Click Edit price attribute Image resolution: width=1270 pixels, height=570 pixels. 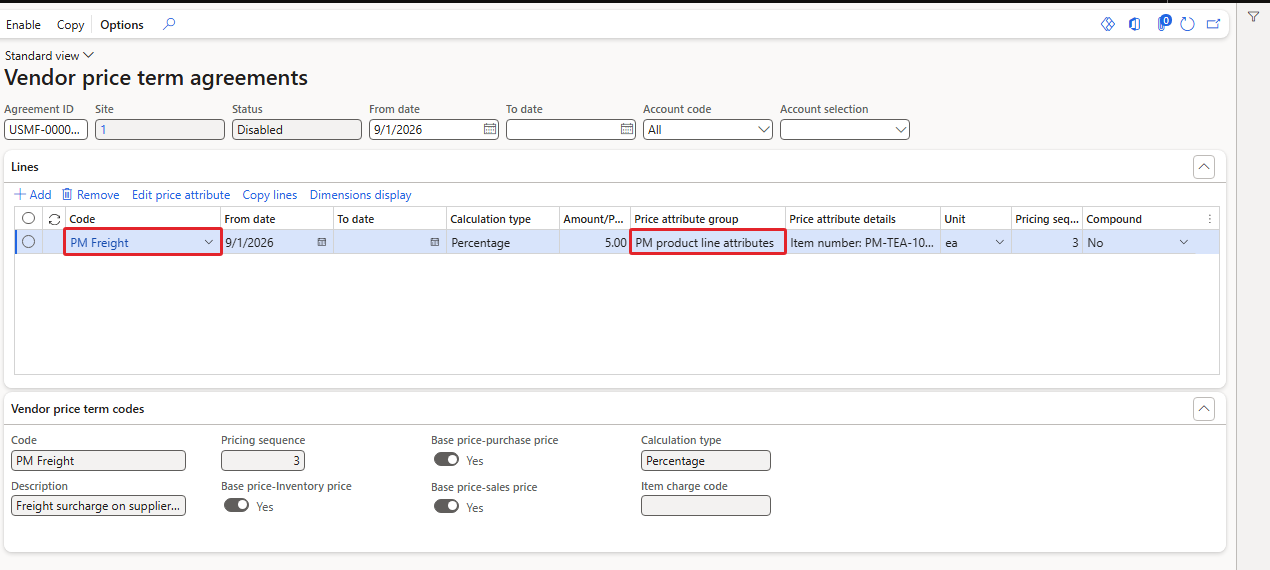tap(181, 195)
